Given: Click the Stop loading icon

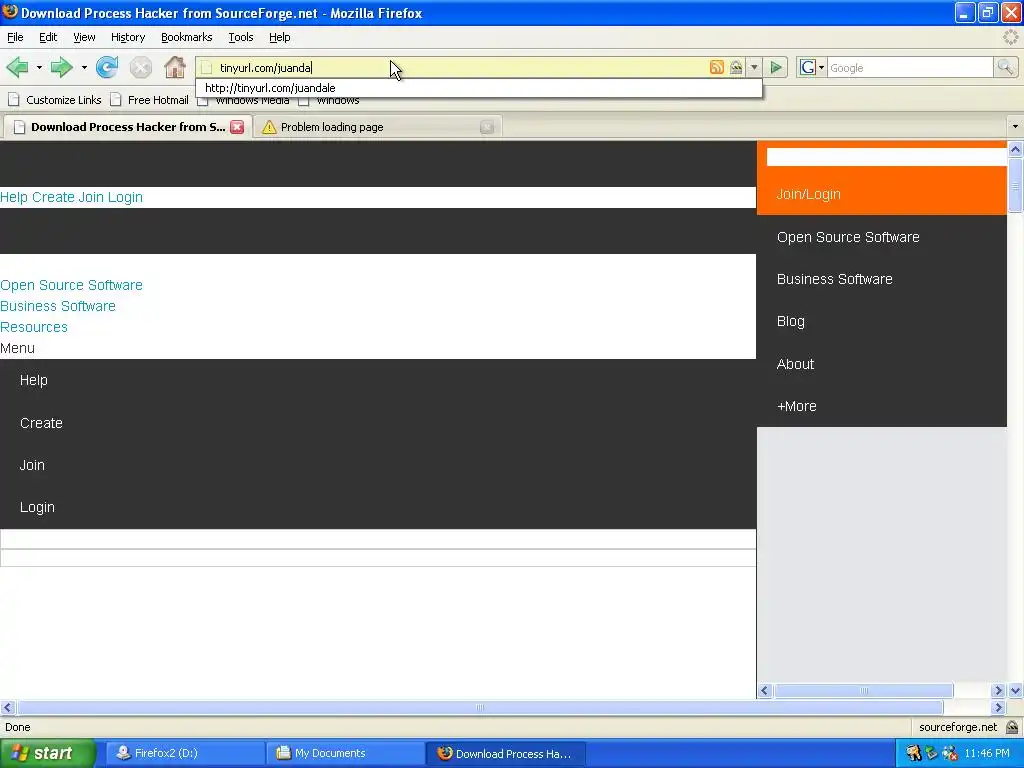Looking at the screenshot, I should (x=140, y=67).
